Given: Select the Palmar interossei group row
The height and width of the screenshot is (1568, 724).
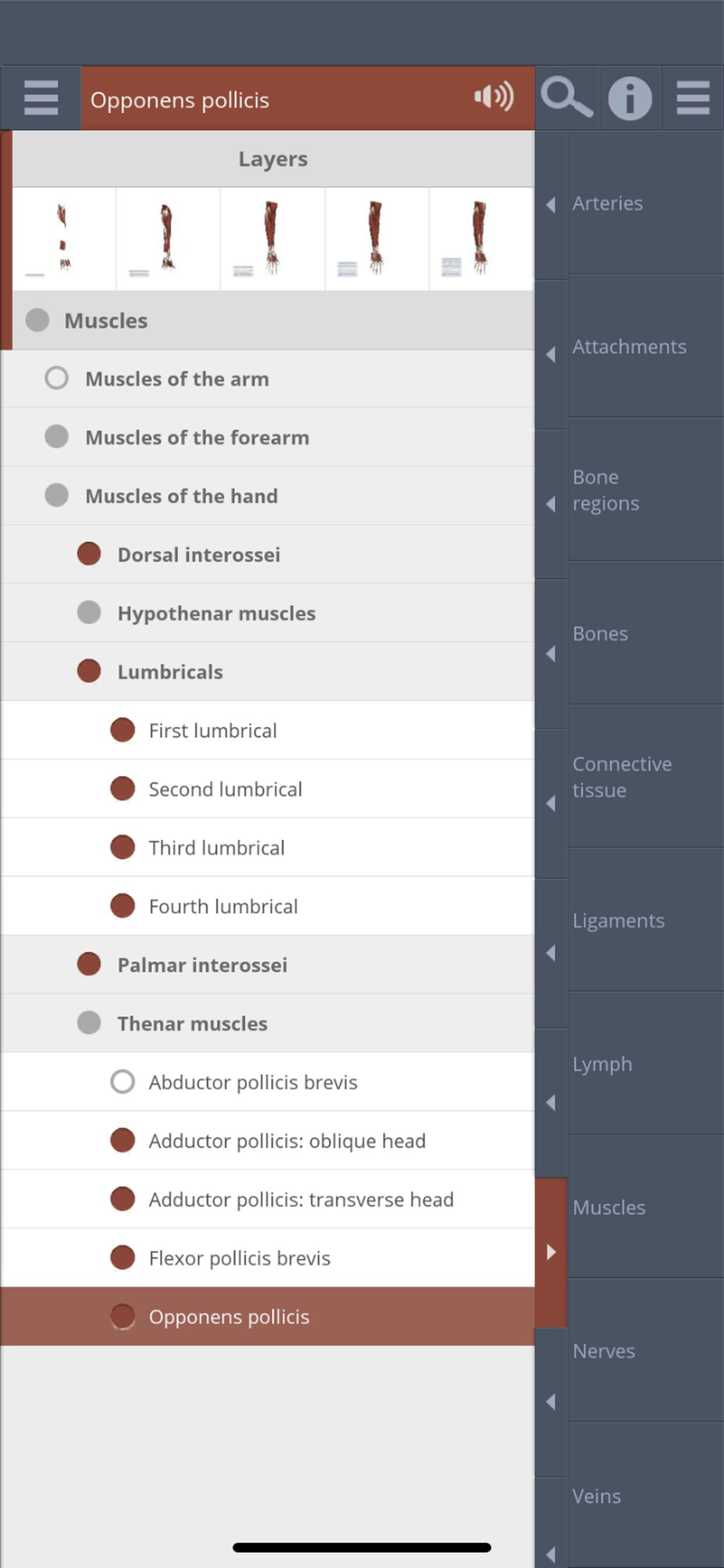Looking at the screenshot, I should pyautogui.click(x=202, y=965).
